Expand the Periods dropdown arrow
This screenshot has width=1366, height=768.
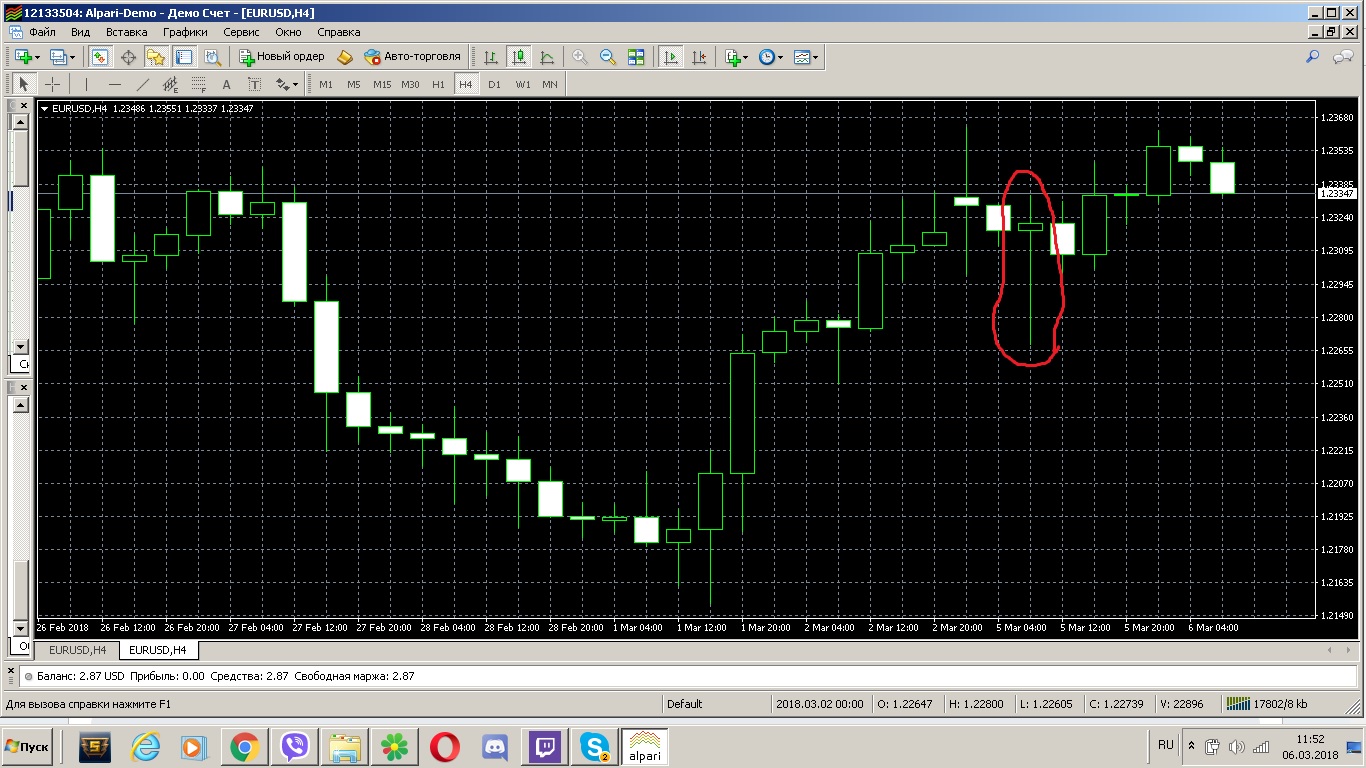pos(780,57)
